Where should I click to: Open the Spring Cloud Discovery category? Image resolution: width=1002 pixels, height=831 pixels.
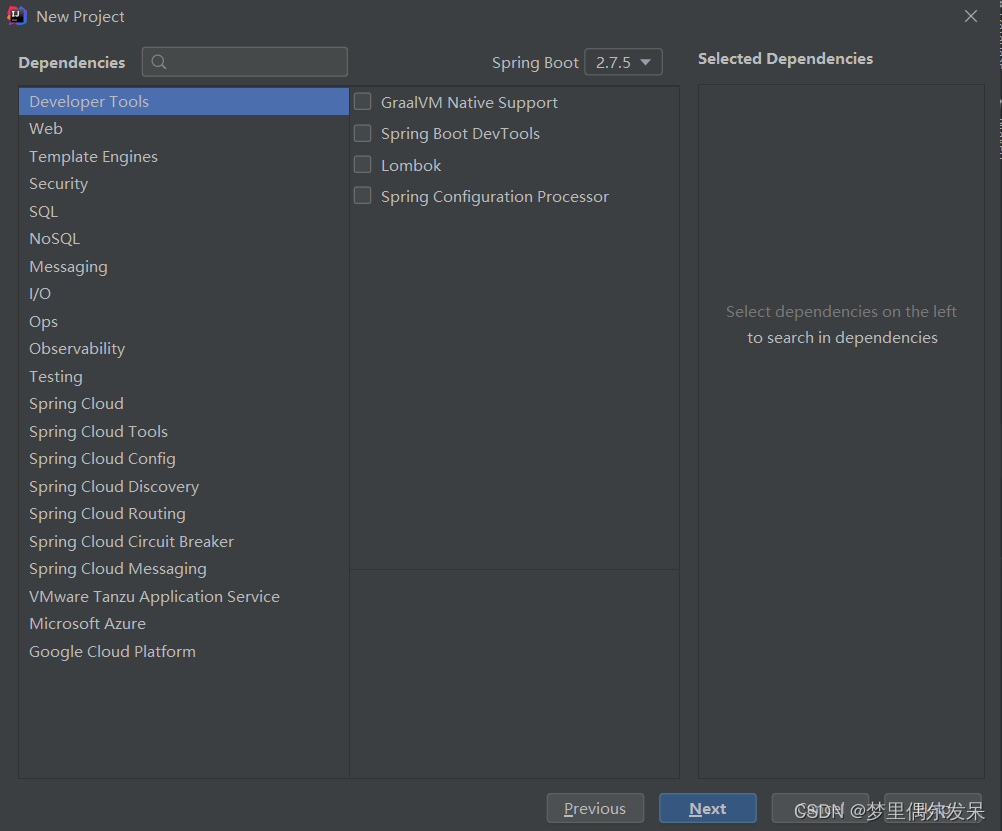(114, 487)
